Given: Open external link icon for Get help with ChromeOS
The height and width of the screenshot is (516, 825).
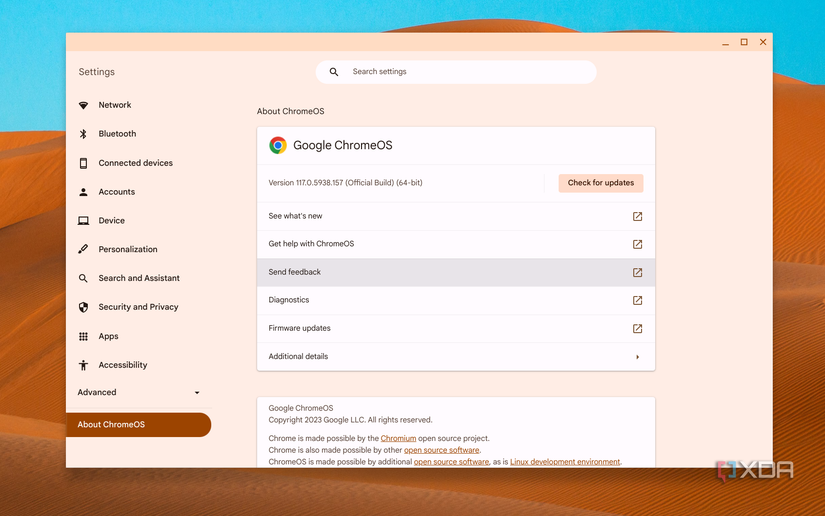Looking at the screenshot, I should pyautogui.click(x=637, y=244).
